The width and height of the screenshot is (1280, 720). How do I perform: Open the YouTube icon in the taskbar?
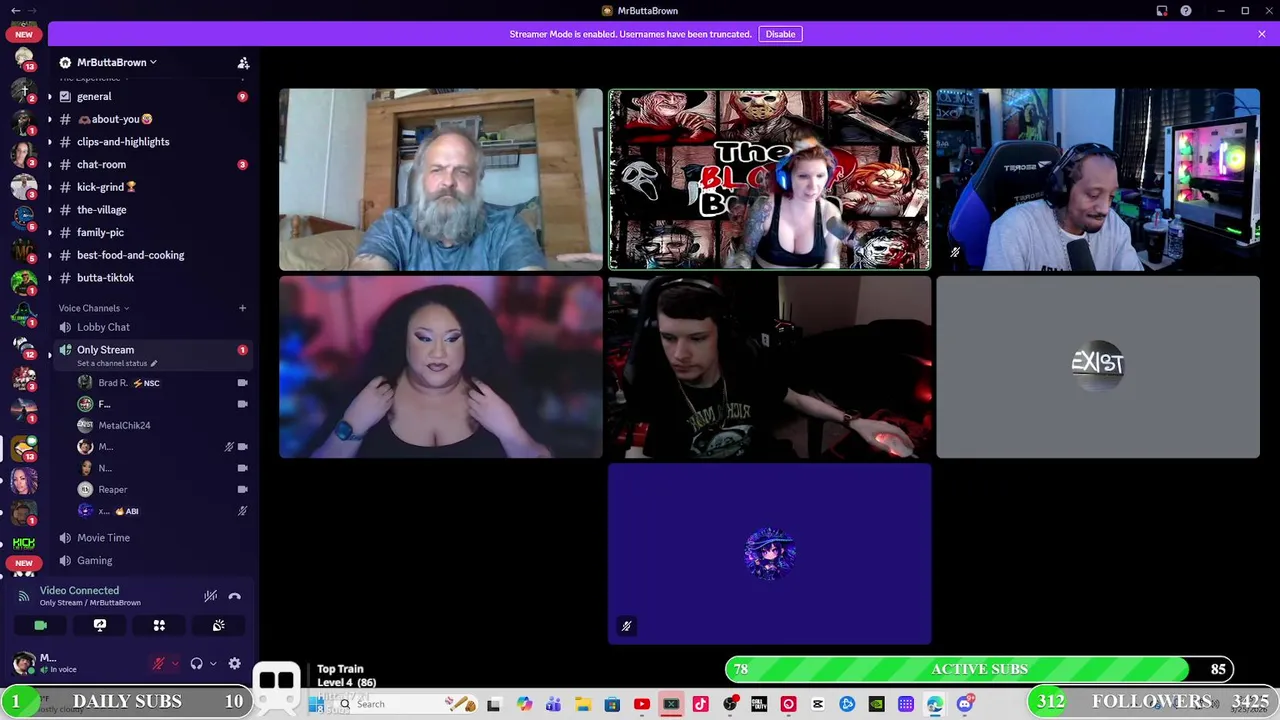pyautogui.click(x=642, y=704)
